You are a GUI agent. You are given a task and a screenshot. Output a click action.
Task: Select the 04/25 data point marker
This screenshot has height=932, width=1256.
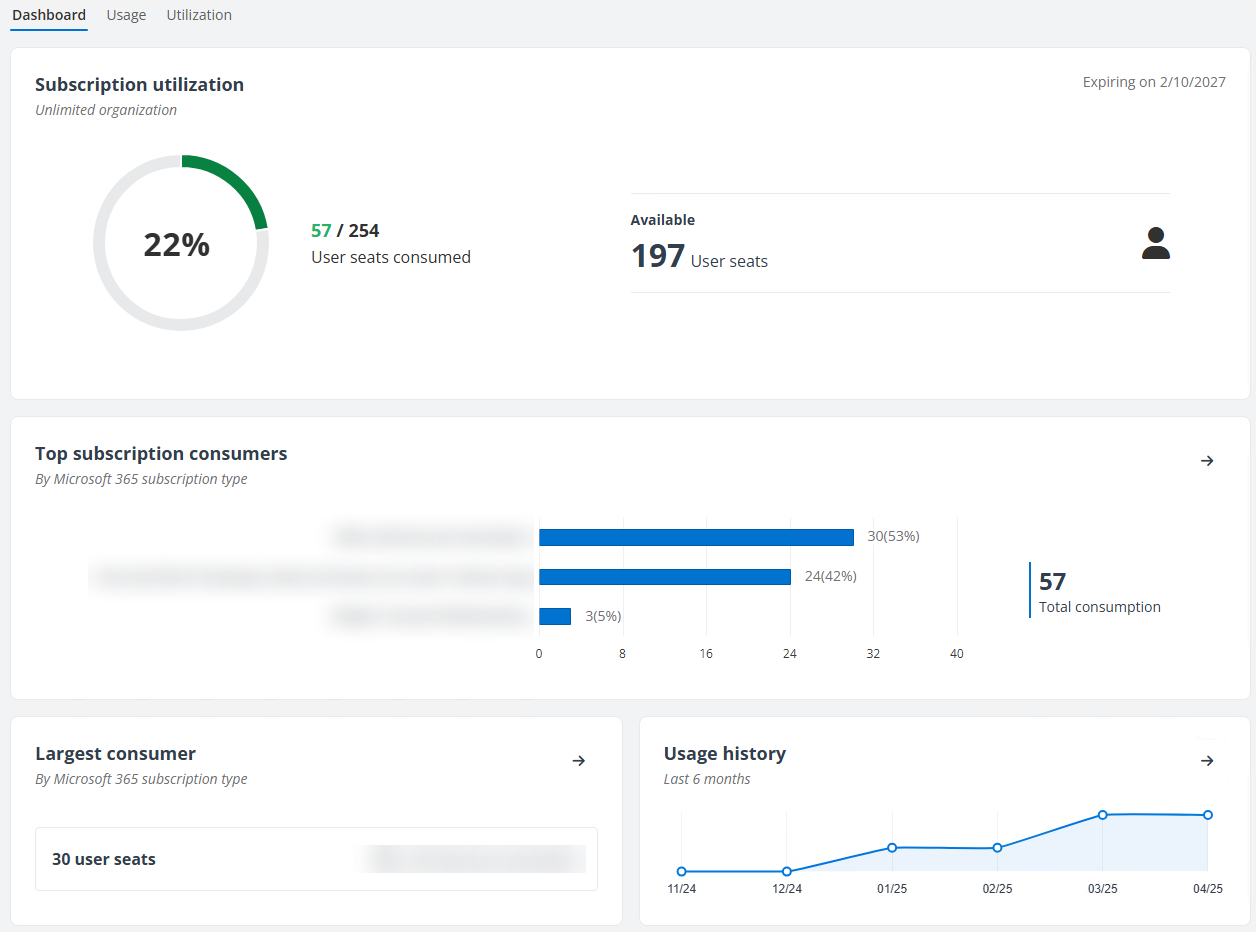1208,815
